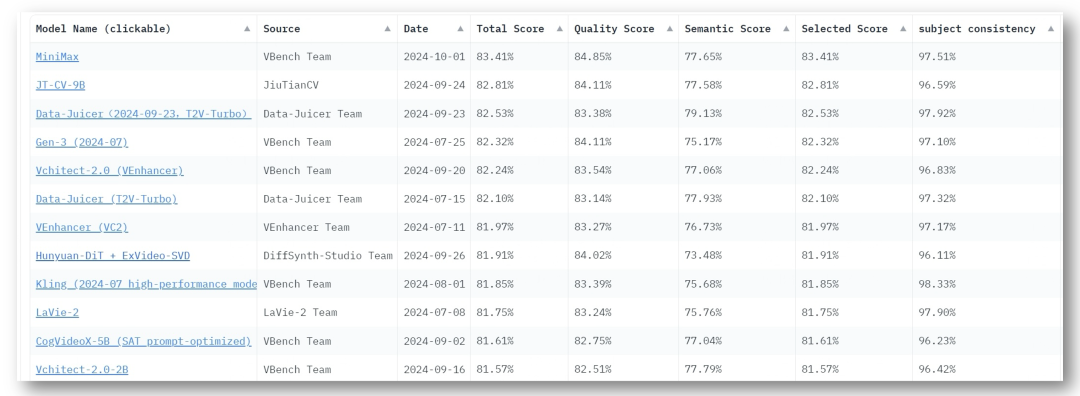Select semantic score 75.17% cell

click(737, 142)
